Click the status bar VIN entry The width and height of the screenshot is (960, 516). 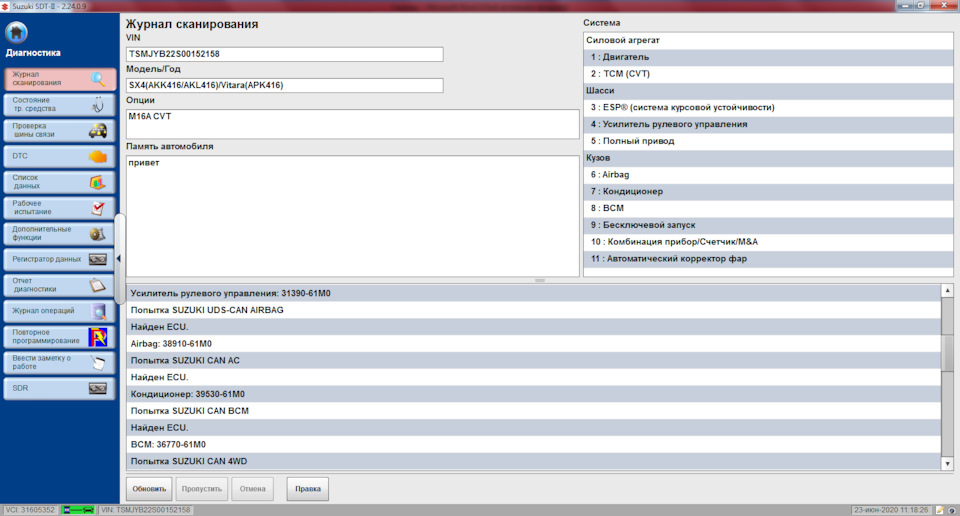[x=145, y=510]
